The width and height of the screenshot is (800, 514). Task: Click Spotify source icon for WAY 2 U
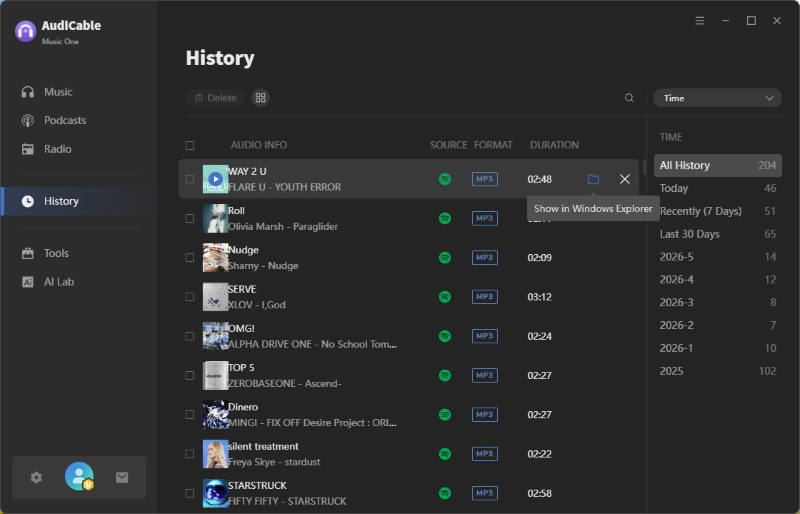pyautogui.click(x=445, y=179)
